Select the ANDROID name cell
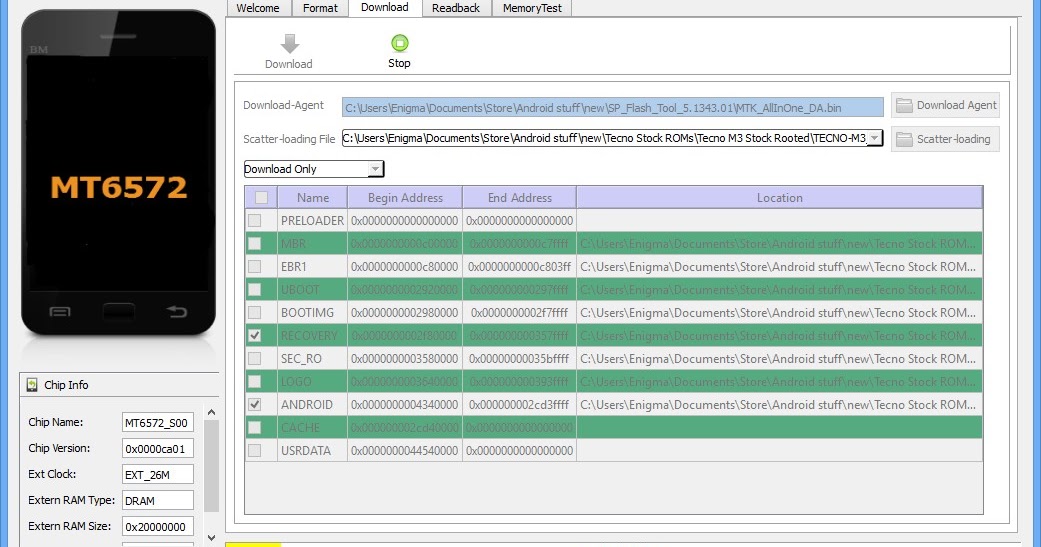Viewport: 1041px width, 547px height. pyautogui.click(x=312, y=404)
